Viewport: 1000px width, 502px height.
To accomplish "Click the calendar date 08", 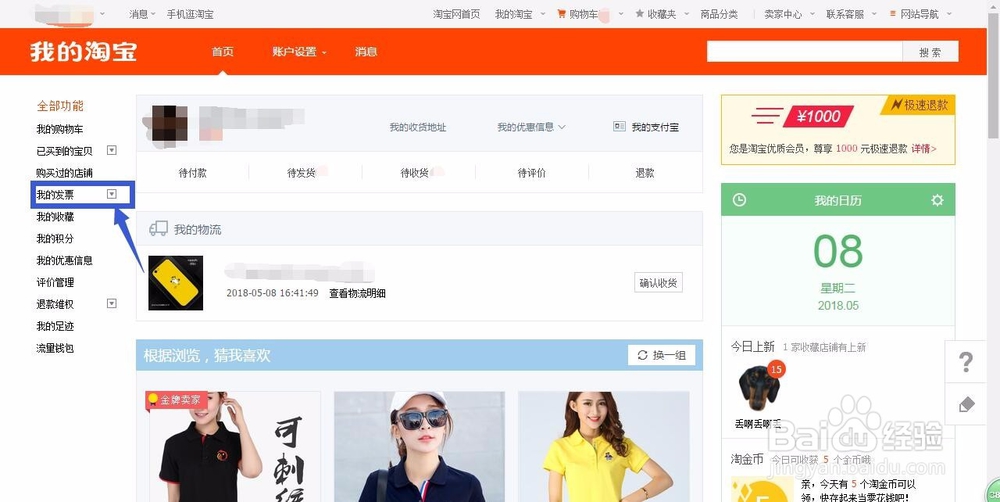I will point(838,251).
